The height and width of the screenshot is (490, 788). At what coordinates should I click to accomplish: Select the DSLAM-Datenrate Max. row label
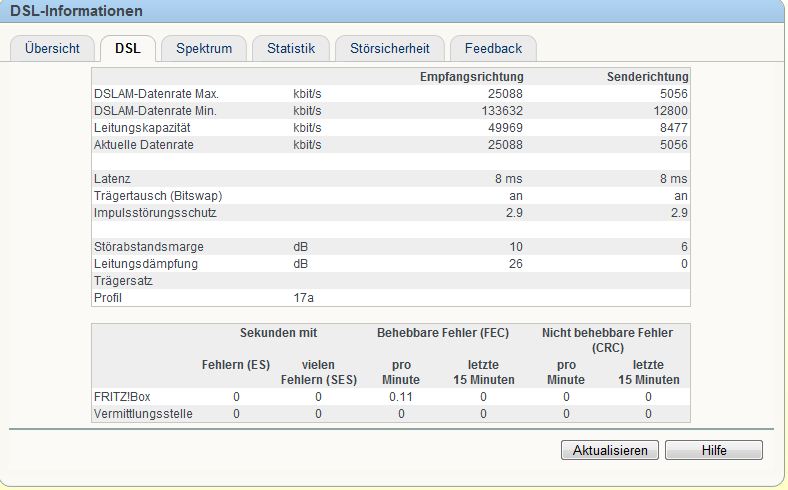[156, 94]
